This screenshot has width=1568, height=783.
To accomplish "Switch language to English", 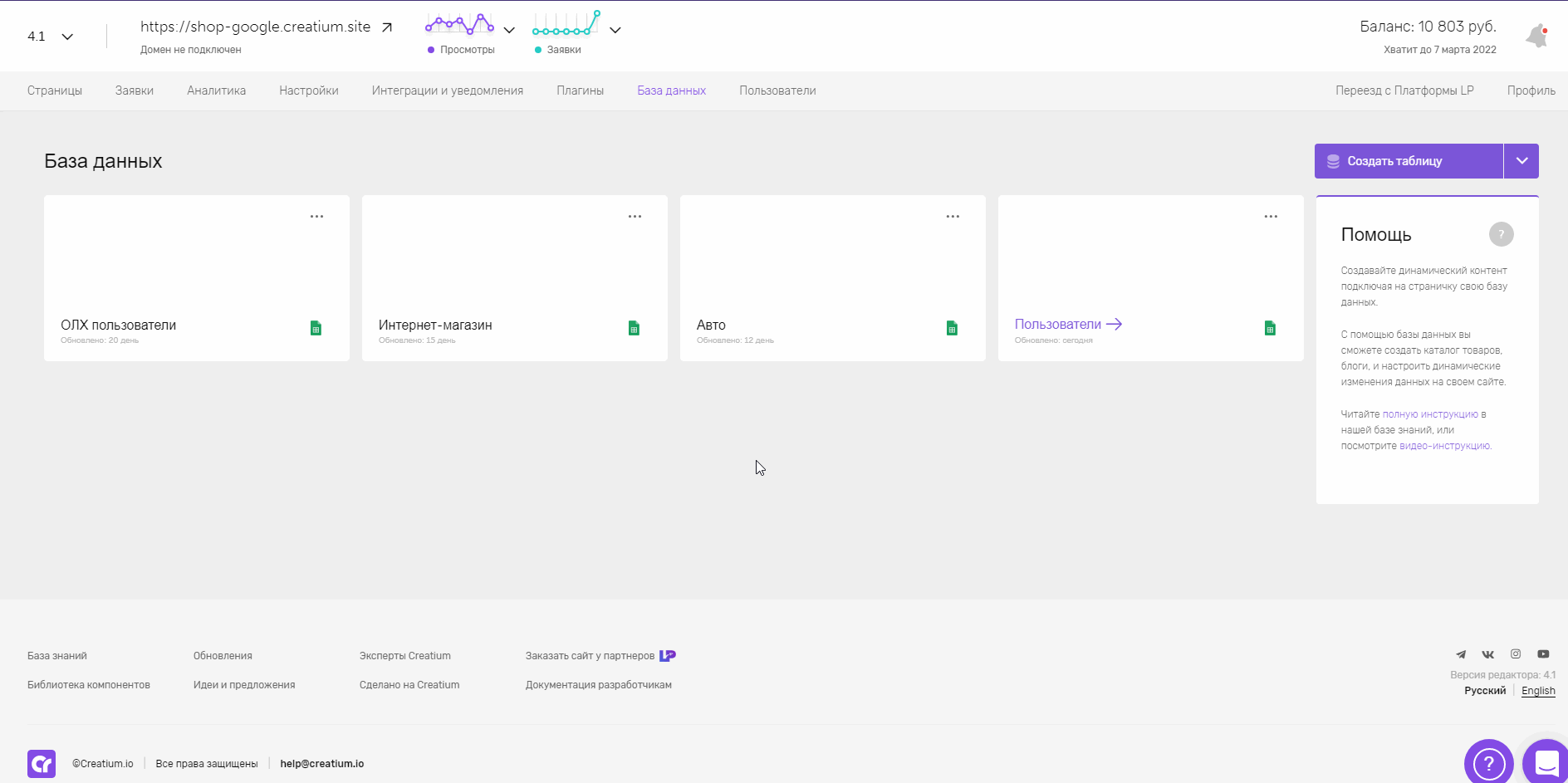I will click(1538, 690).
